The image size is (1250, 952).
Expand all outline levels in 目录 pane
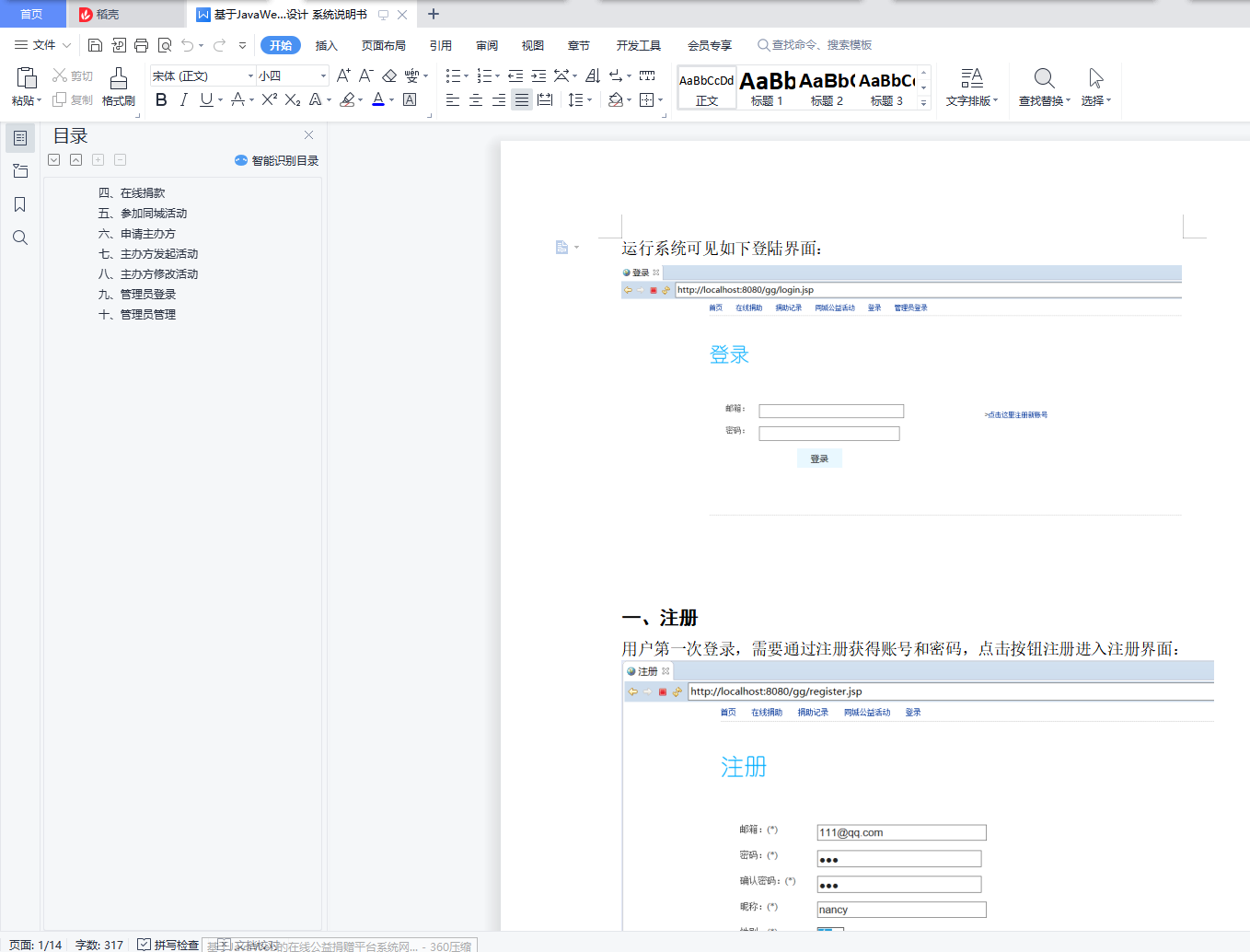[54, 159]
